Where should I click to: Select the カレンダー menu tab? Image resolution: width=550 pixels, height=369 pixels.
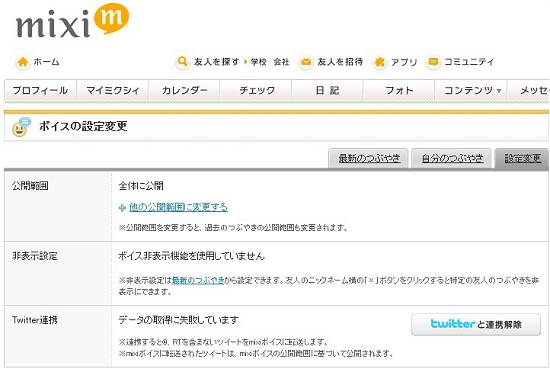(x=185, y=90)
